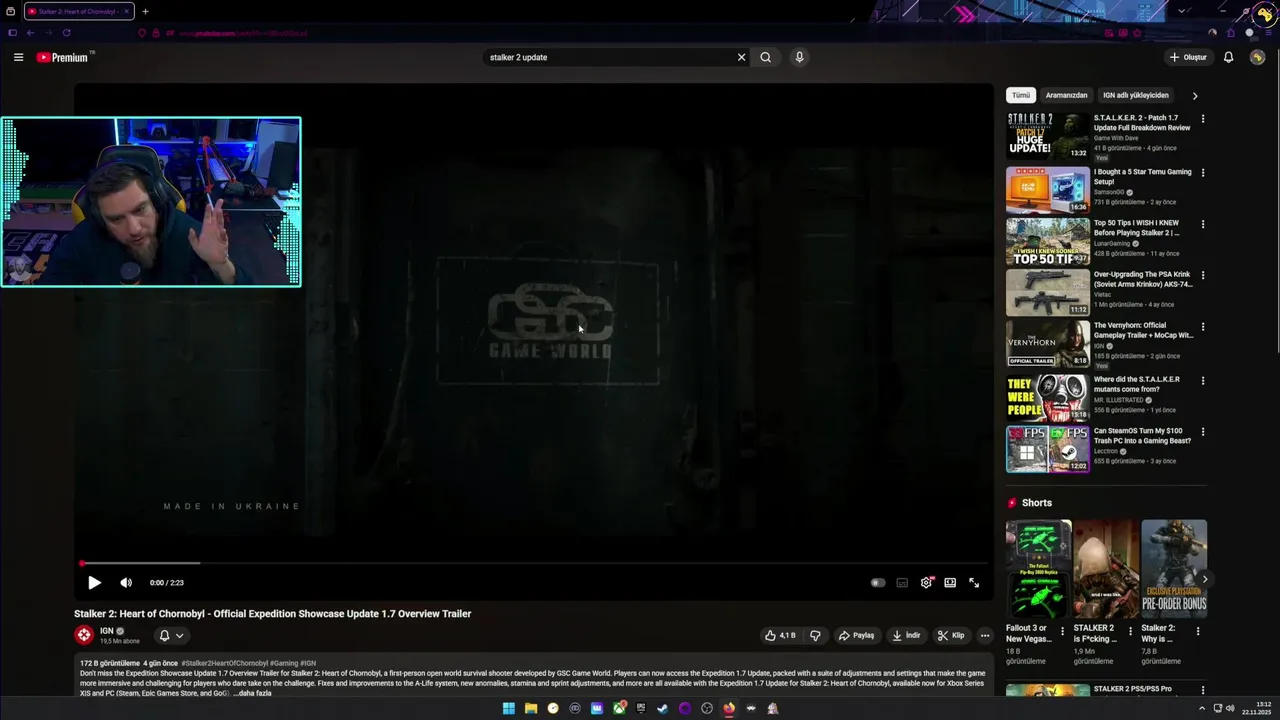Seek on the video progress bar
The height and width of the screenshot is (720, 1280).
[x=532, y=563]
